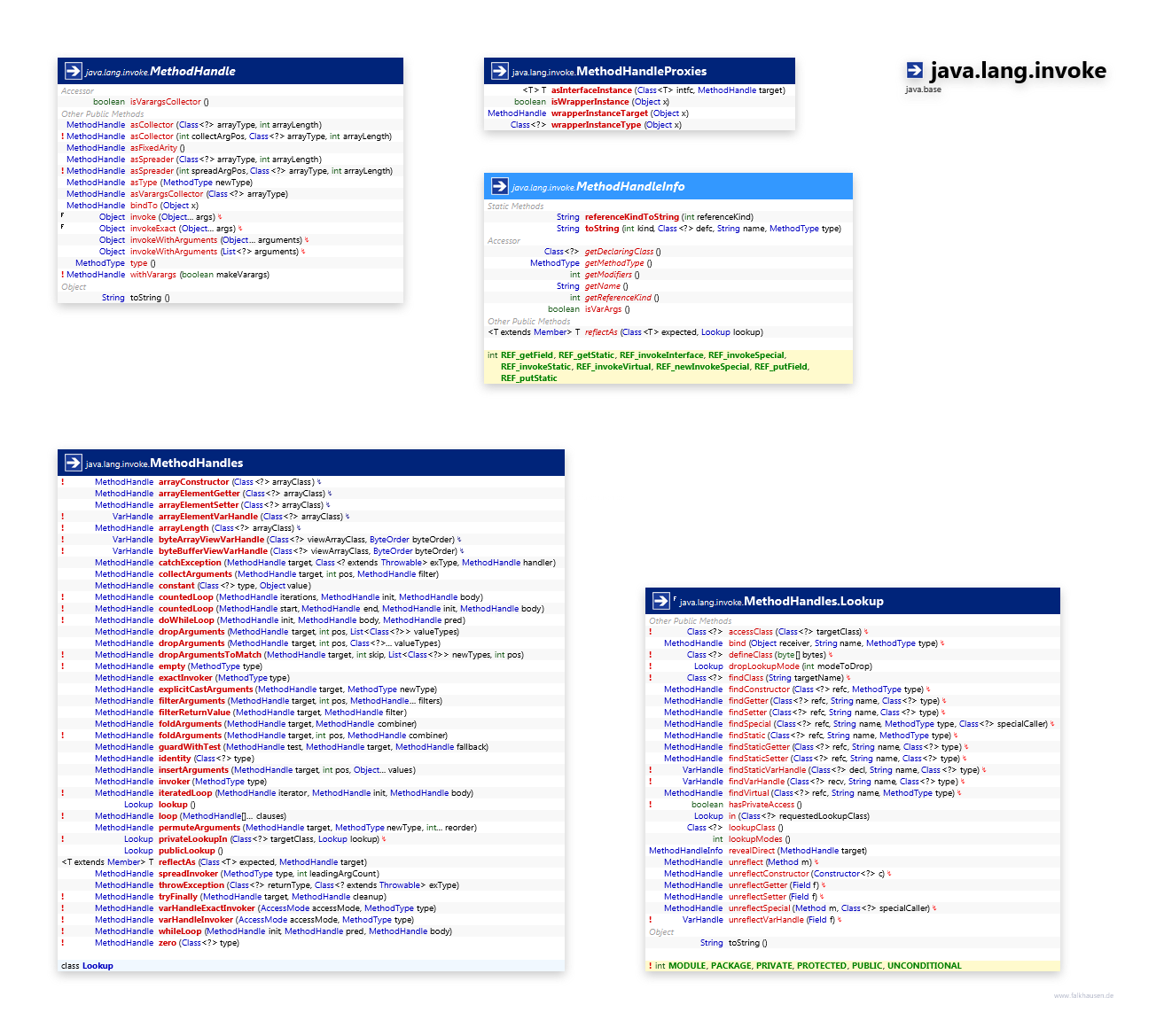
Task: Click accessClass method in Lookup
Action: pos(751,632)
